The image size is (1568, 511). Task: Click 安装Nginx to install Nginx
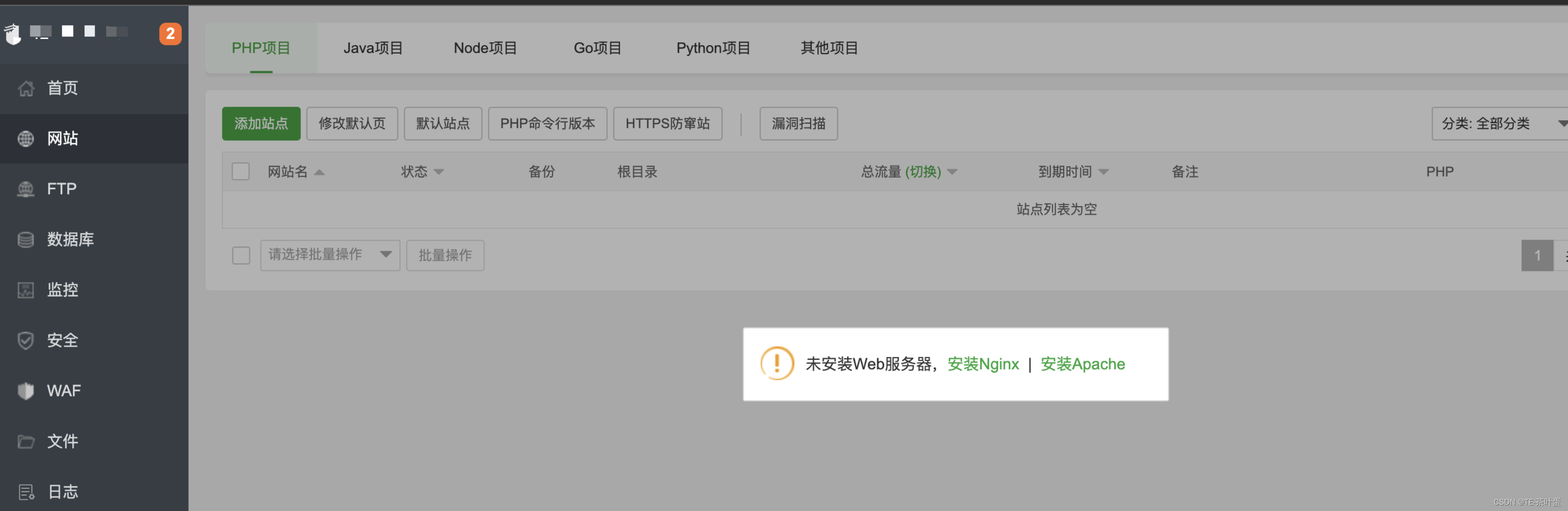coord(982,364)
